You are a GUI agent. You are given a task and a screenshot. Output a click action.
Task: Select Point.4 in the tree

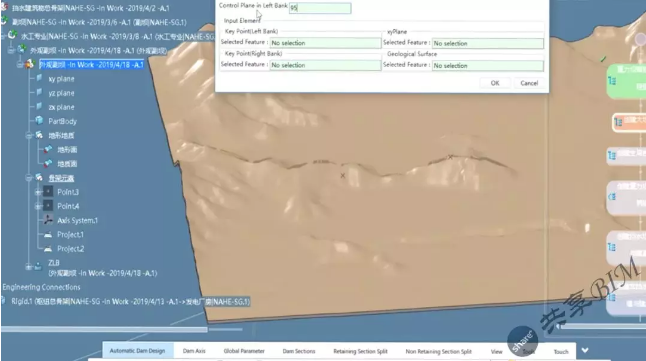tap(68, 206)
